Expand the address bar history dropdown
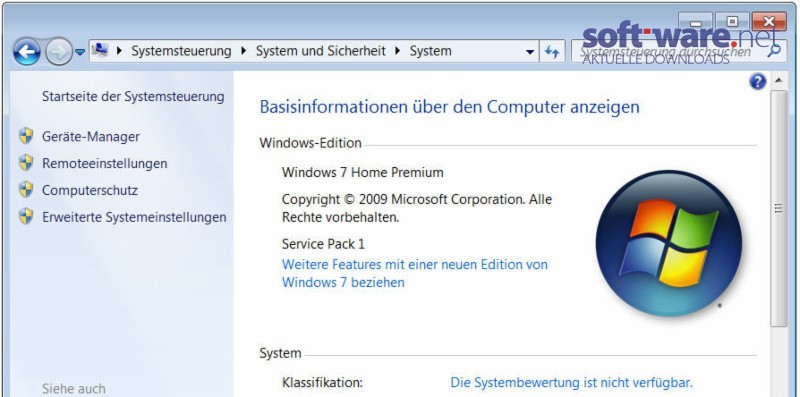 coord(530,52)
